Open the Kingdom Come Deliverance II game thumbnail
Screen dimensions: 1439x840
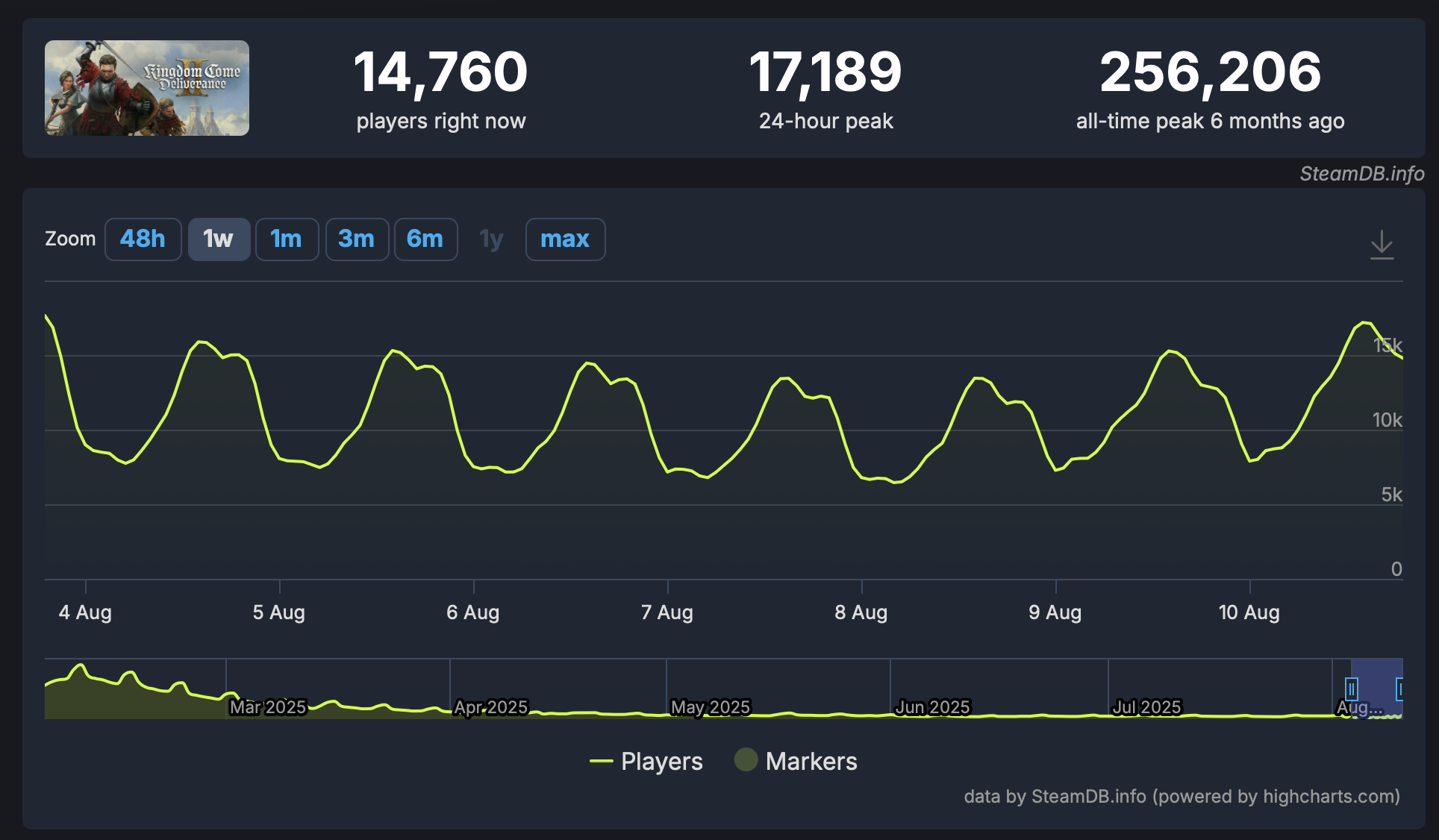(147, 88)
